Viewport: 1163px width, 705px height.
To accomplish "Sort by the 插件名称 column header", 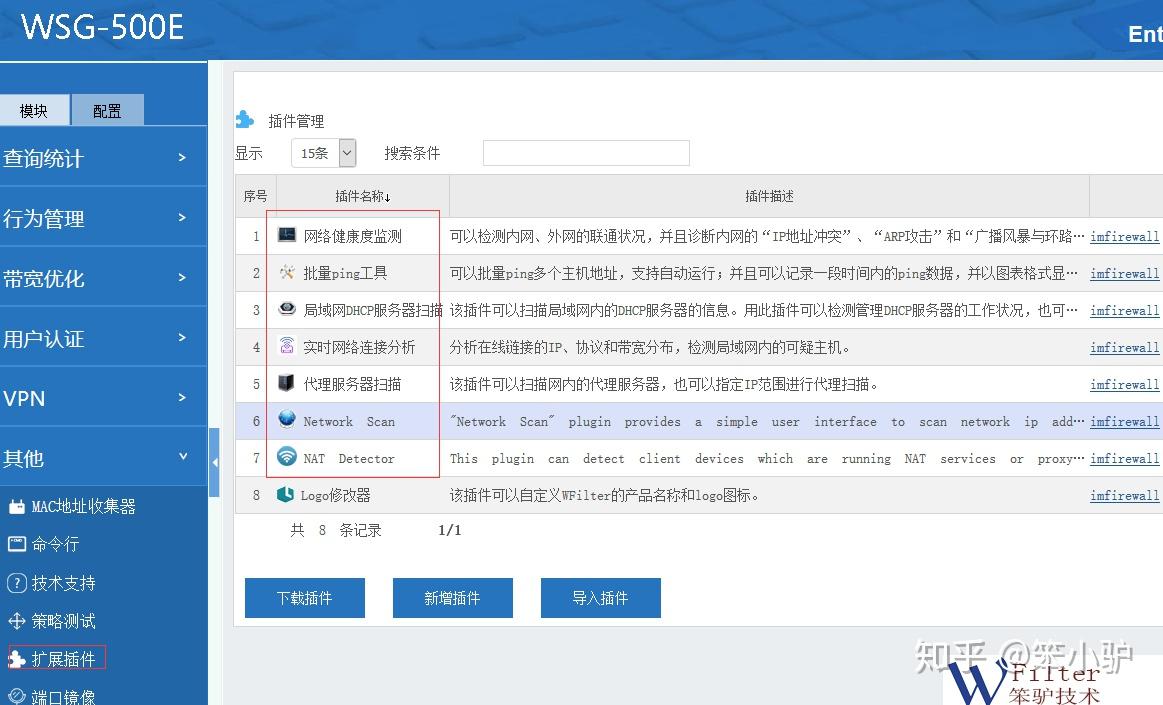I will tap(363, 196).
